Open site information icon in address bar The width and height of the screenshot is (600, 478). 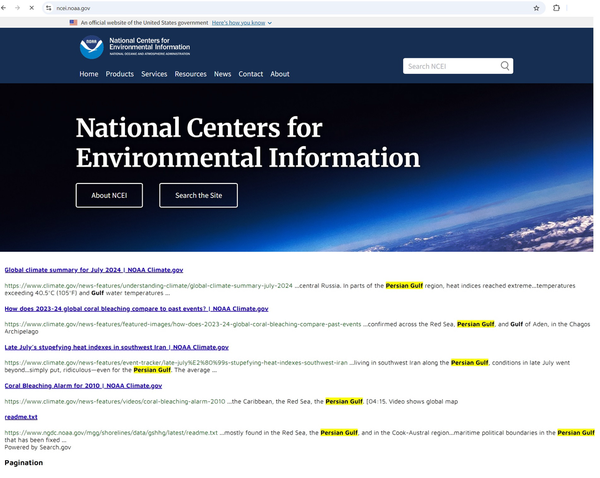click(x=49, y=8)
